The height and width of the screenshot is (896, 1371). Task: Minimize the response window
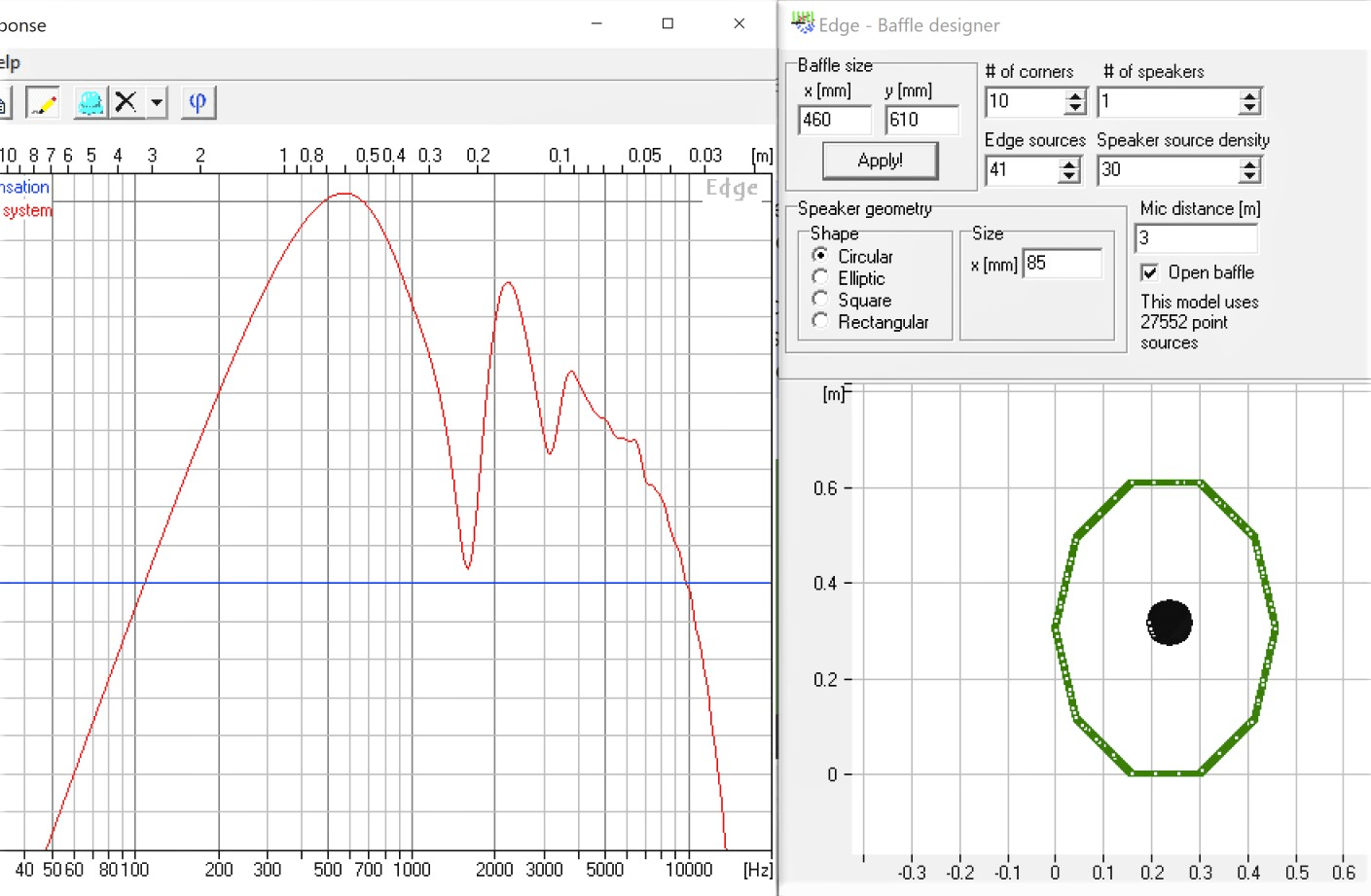click(596, 23)
